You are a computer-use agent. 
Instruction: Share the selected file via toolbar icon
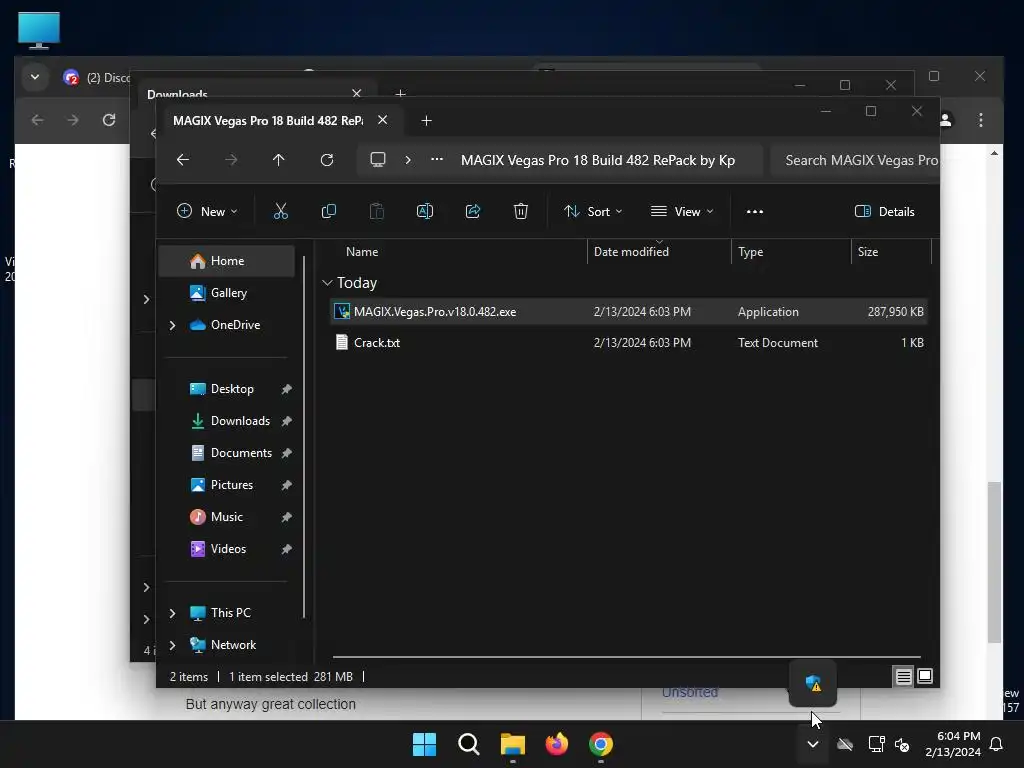[x=473, y=212]
